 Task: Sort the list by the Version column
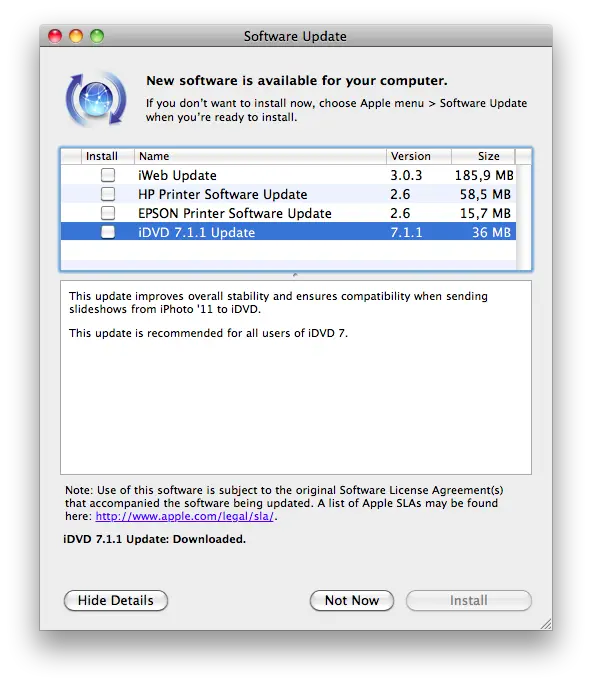(419, 156)
